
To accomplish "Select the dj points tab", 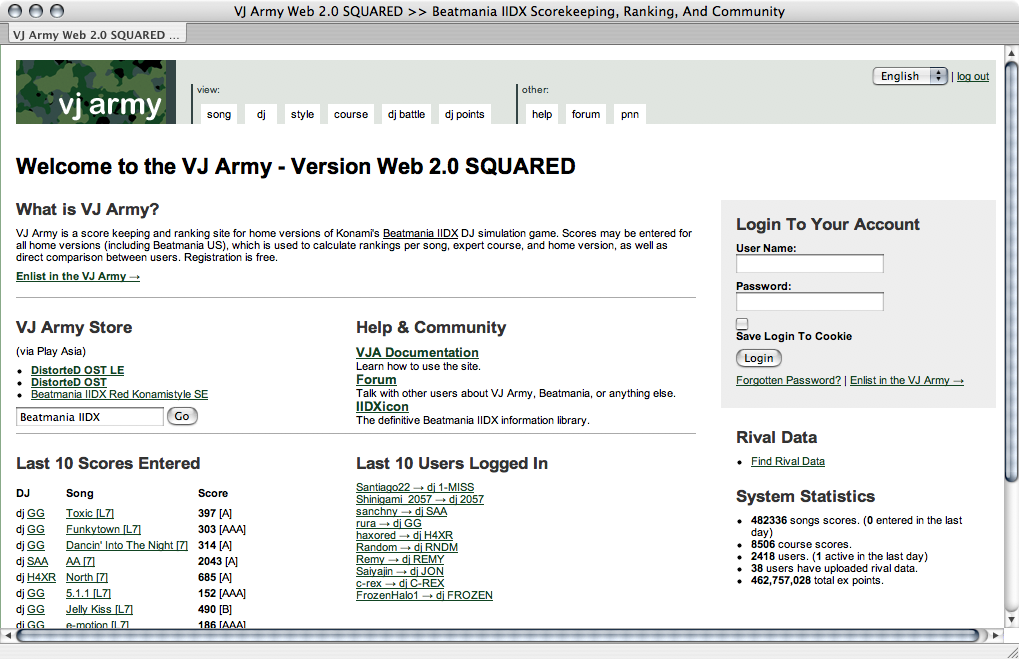I will click(464, 114).
